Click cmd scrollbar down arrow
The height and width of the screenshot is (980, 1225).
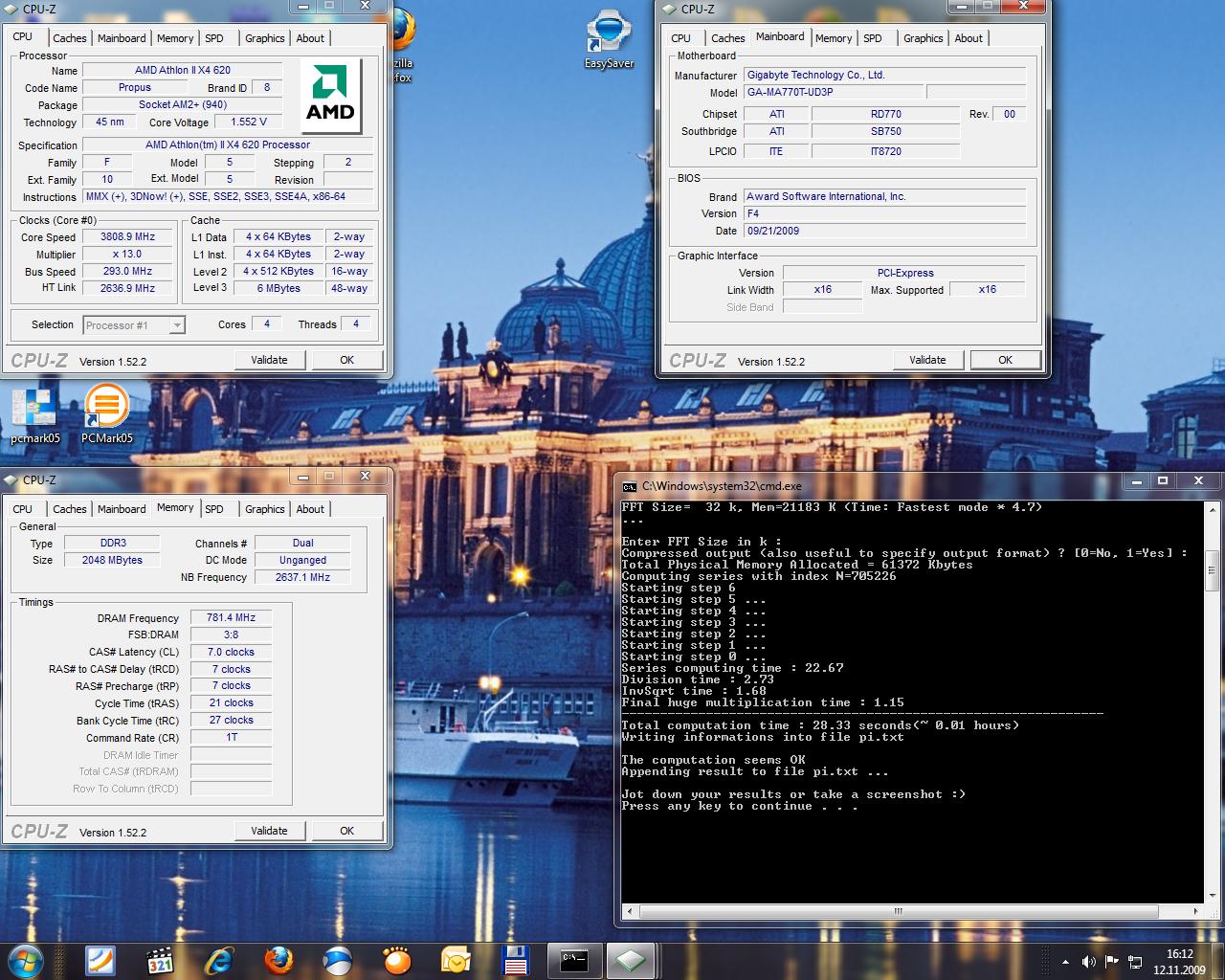(1211, 897)
